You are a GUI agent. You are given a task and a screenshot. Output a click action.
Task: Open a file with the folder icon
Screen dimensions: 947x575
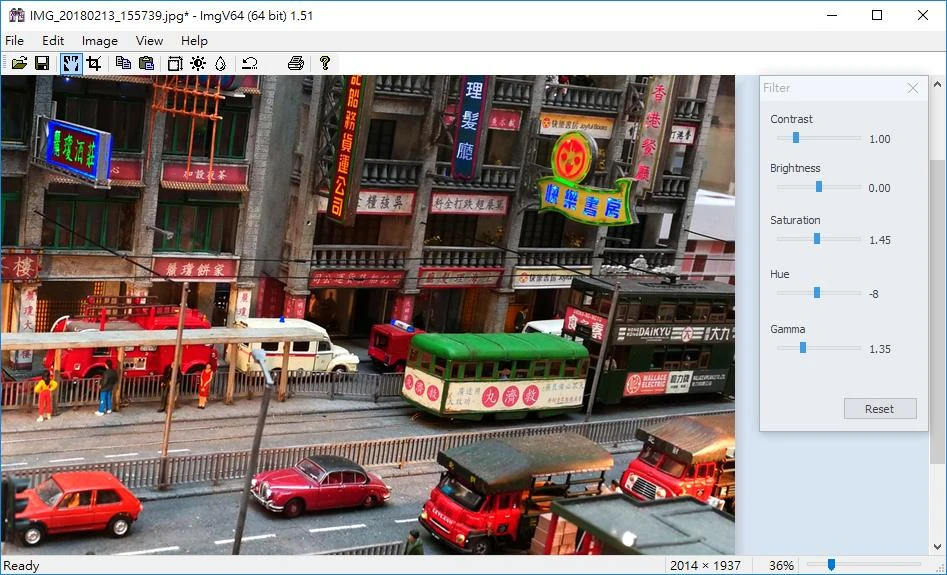click(x=19, y=63)
